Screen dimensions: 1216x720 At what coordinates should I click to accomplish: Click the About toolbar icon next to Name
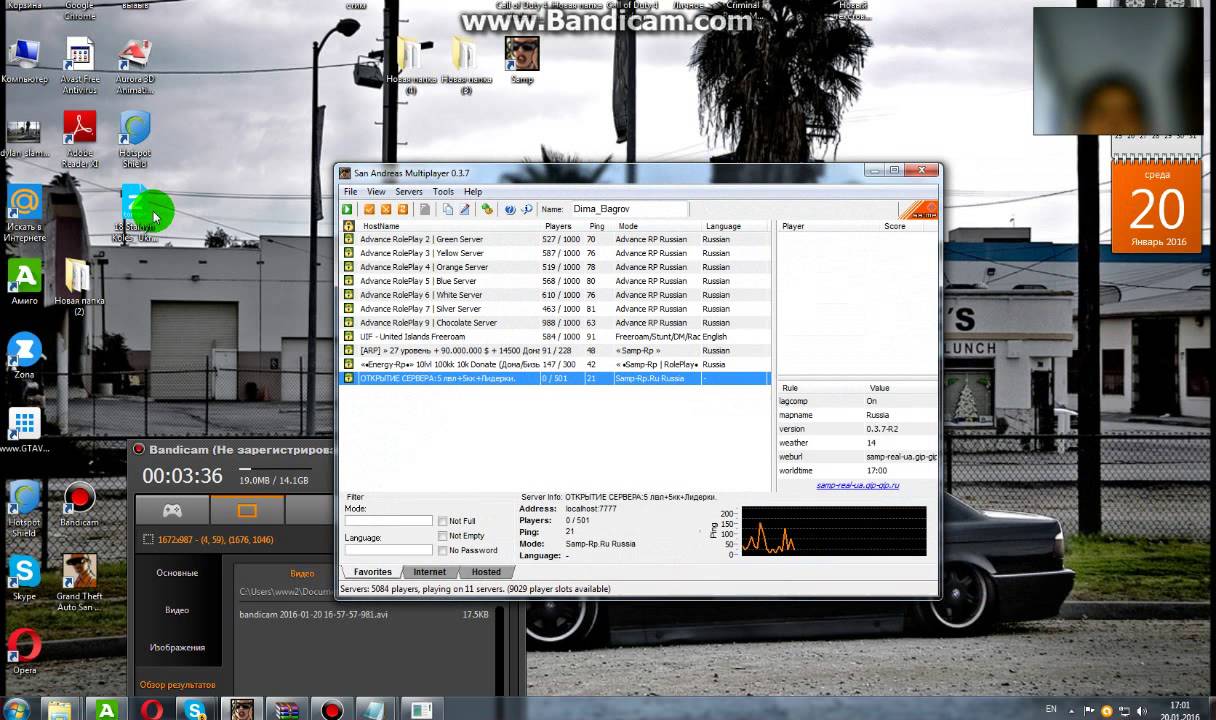click(526, 209)
